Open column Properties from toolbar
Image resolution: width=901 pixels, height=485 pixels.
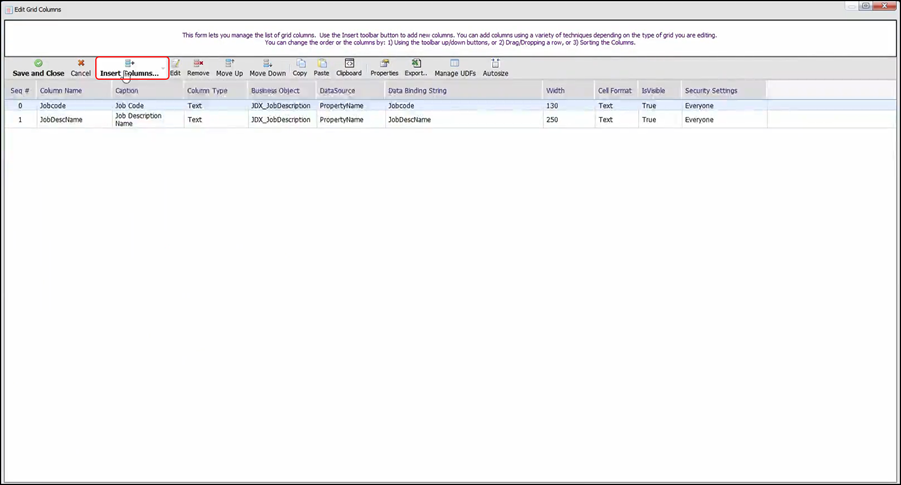384,68
